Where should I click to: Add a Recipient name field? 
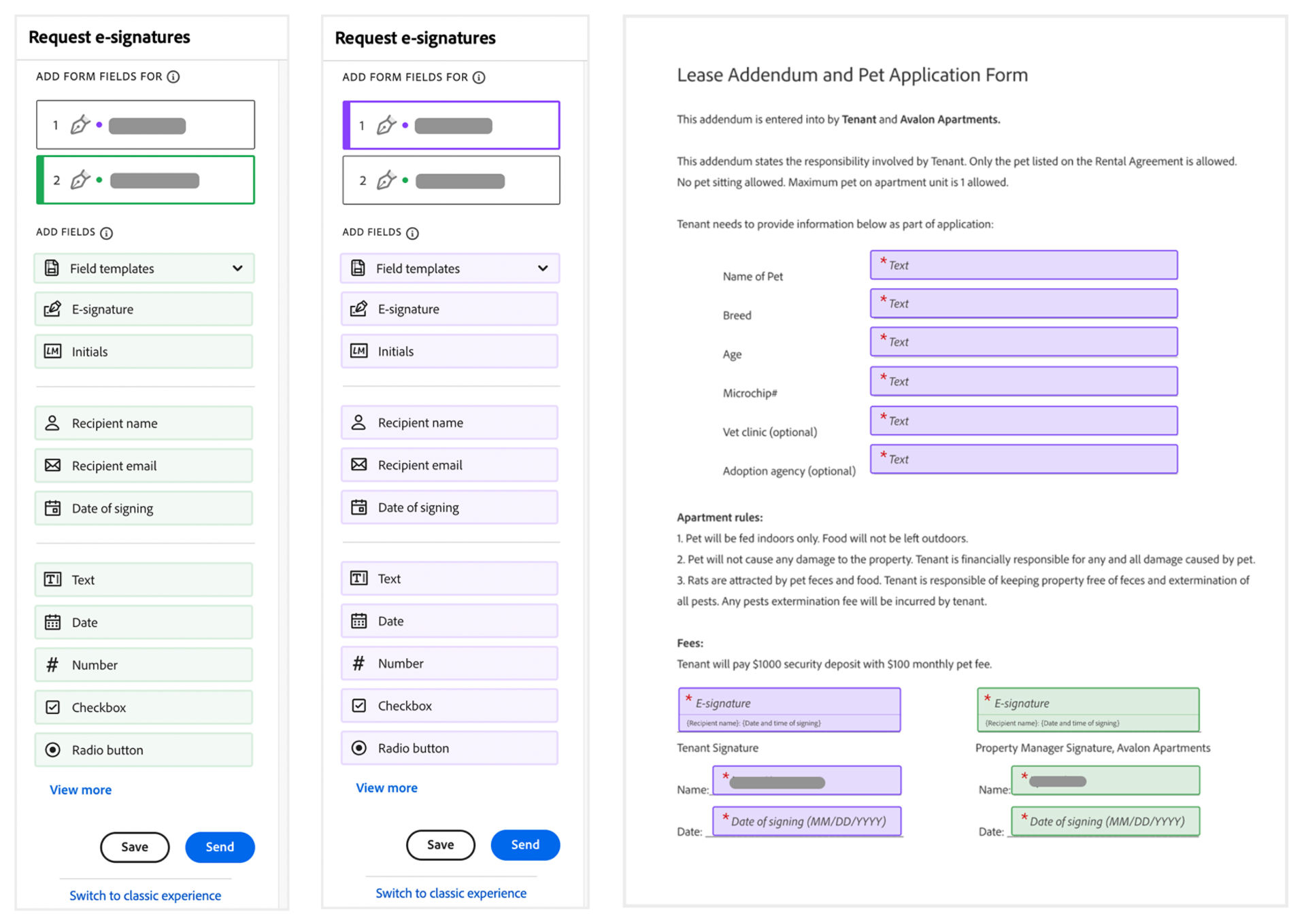click(x=144, y=423)
